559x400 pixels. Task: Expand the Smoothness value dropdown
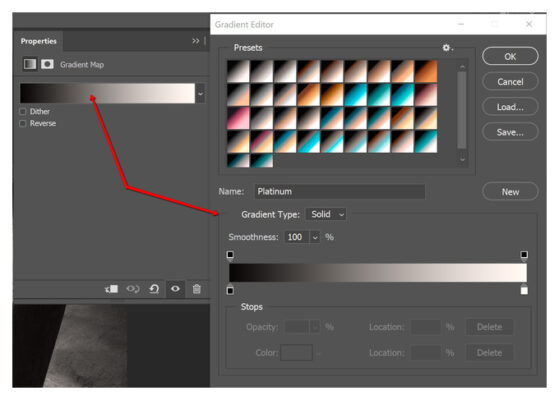[x=315, y=237]
